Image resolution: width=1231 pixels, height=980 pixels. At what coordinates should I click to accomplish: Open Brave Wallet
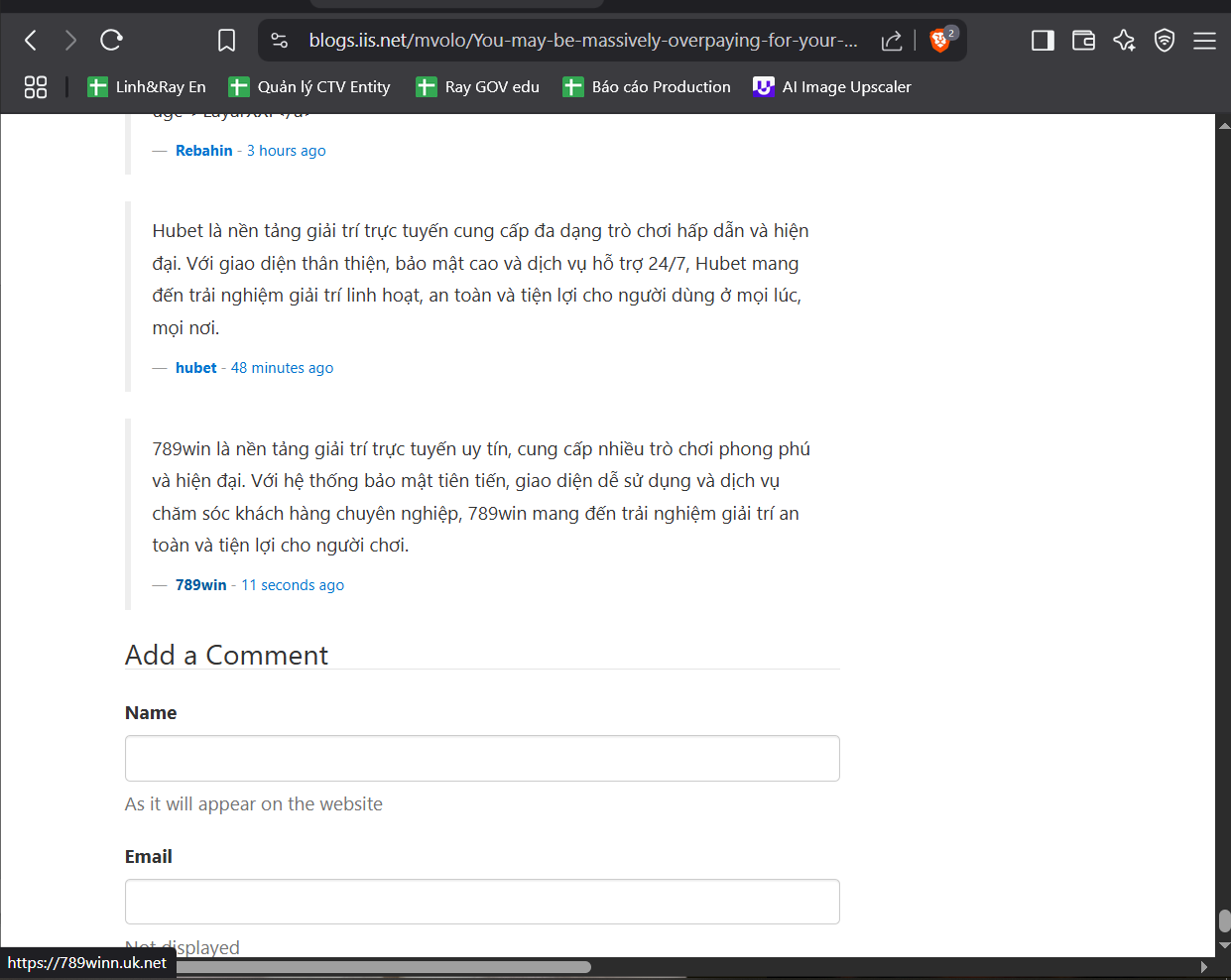(1083, 41)
